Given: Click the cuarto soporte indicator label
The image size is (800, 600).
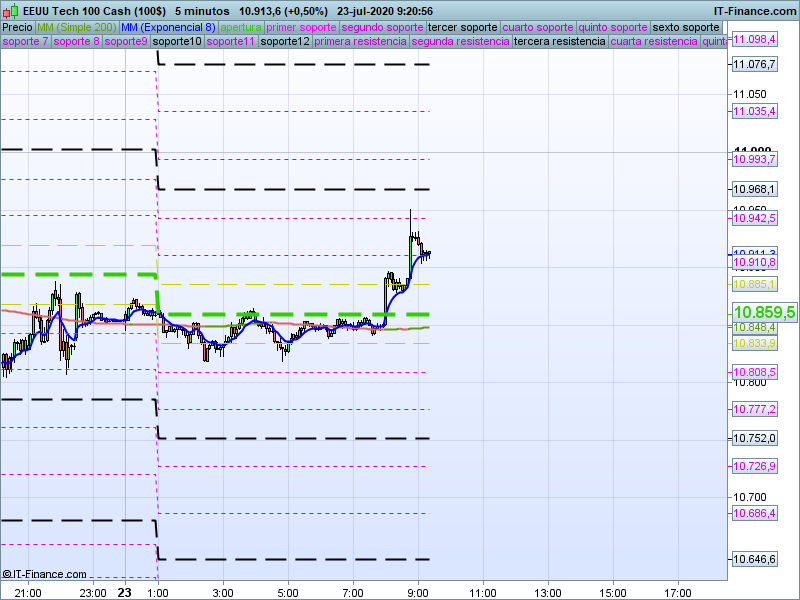Looking at the screenshot, I should (538, 27).
